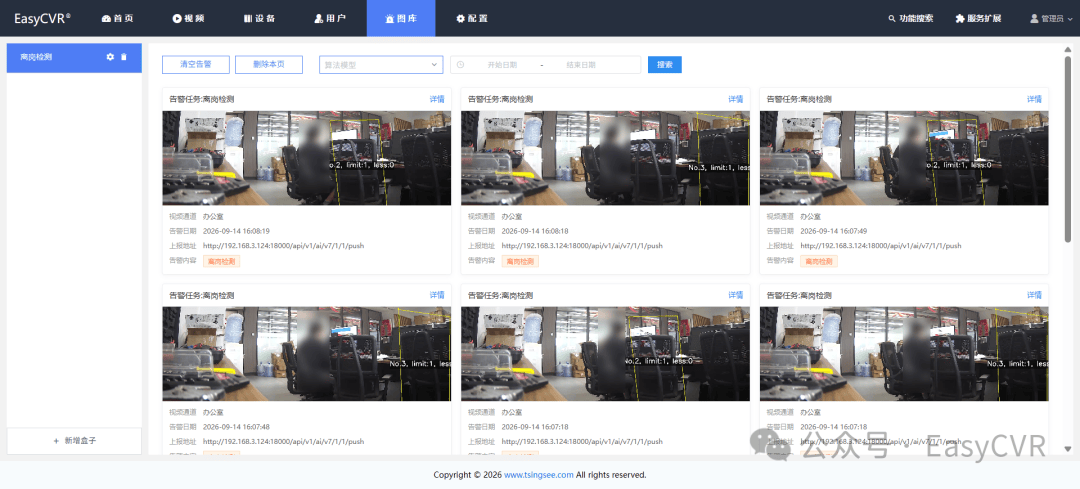Go to the 设备 devices tab
Viewport: 1080px width, 489px height.
[260, 19]
